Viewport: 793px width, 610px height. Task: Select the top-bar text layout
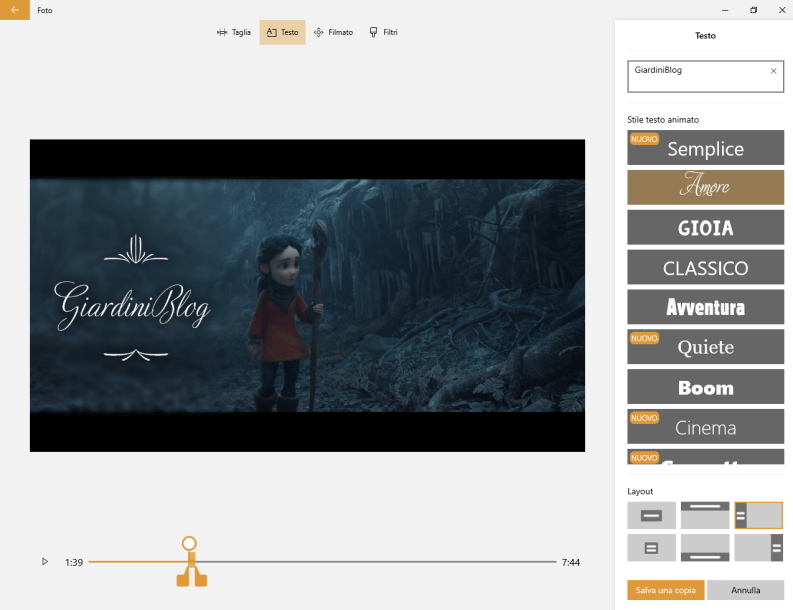point(705,515)
